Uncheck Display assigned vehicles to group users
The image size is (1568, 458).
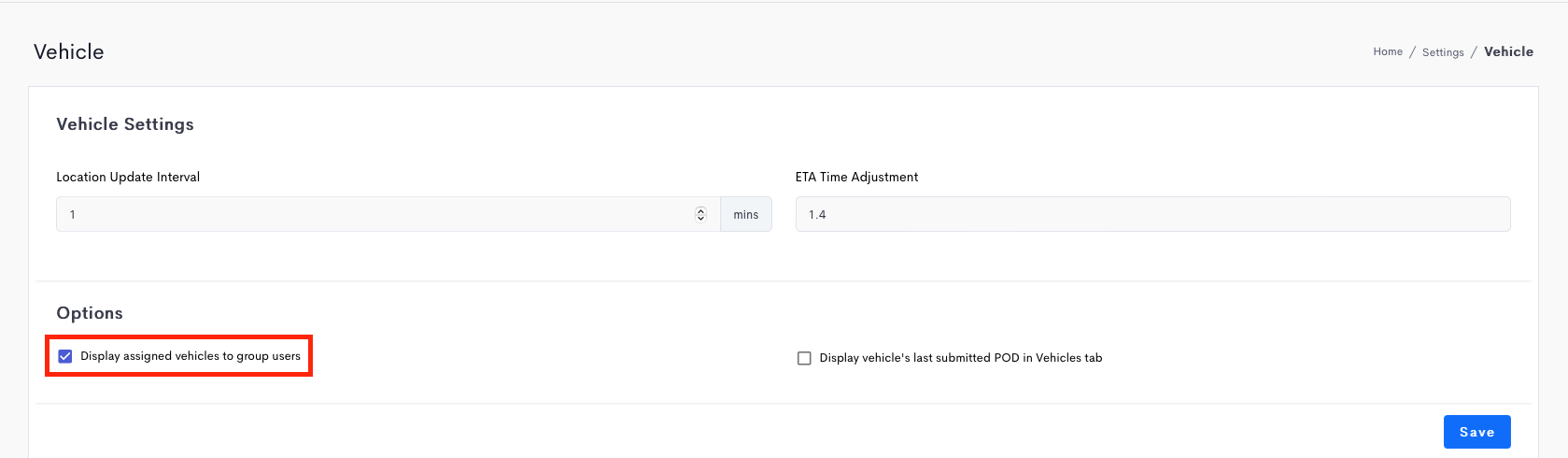pyautogui.click(x=65, y=356)
